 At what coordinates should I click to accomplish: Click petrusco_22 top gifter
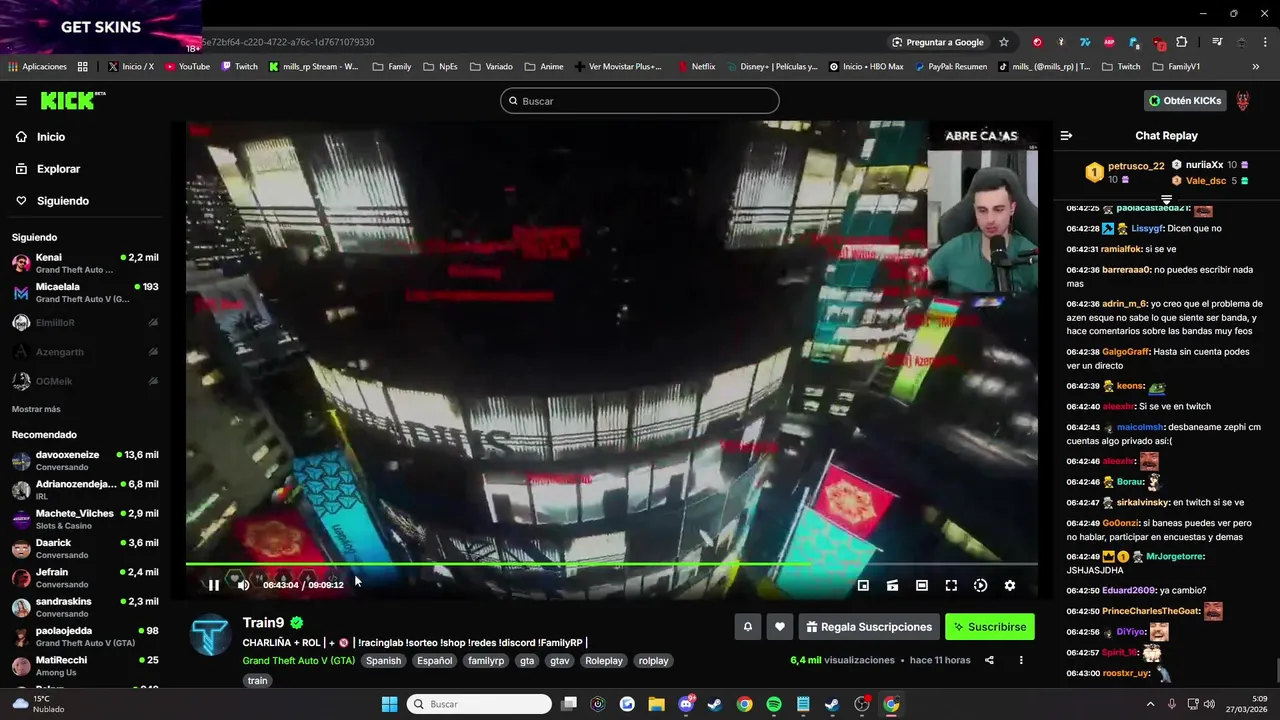pos(1136,166)
